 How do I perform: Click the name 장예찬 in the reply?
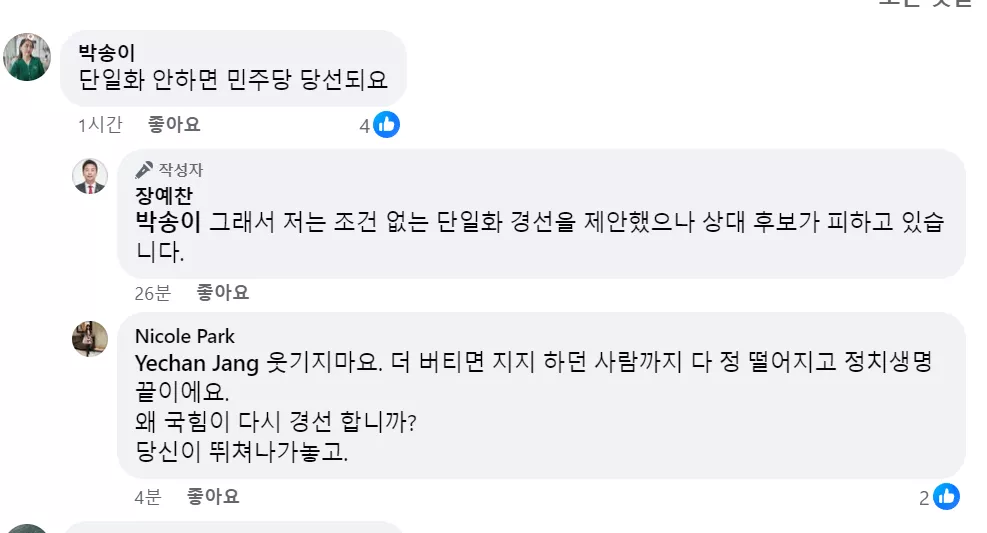pyautogui.click(x=164, y=195)
